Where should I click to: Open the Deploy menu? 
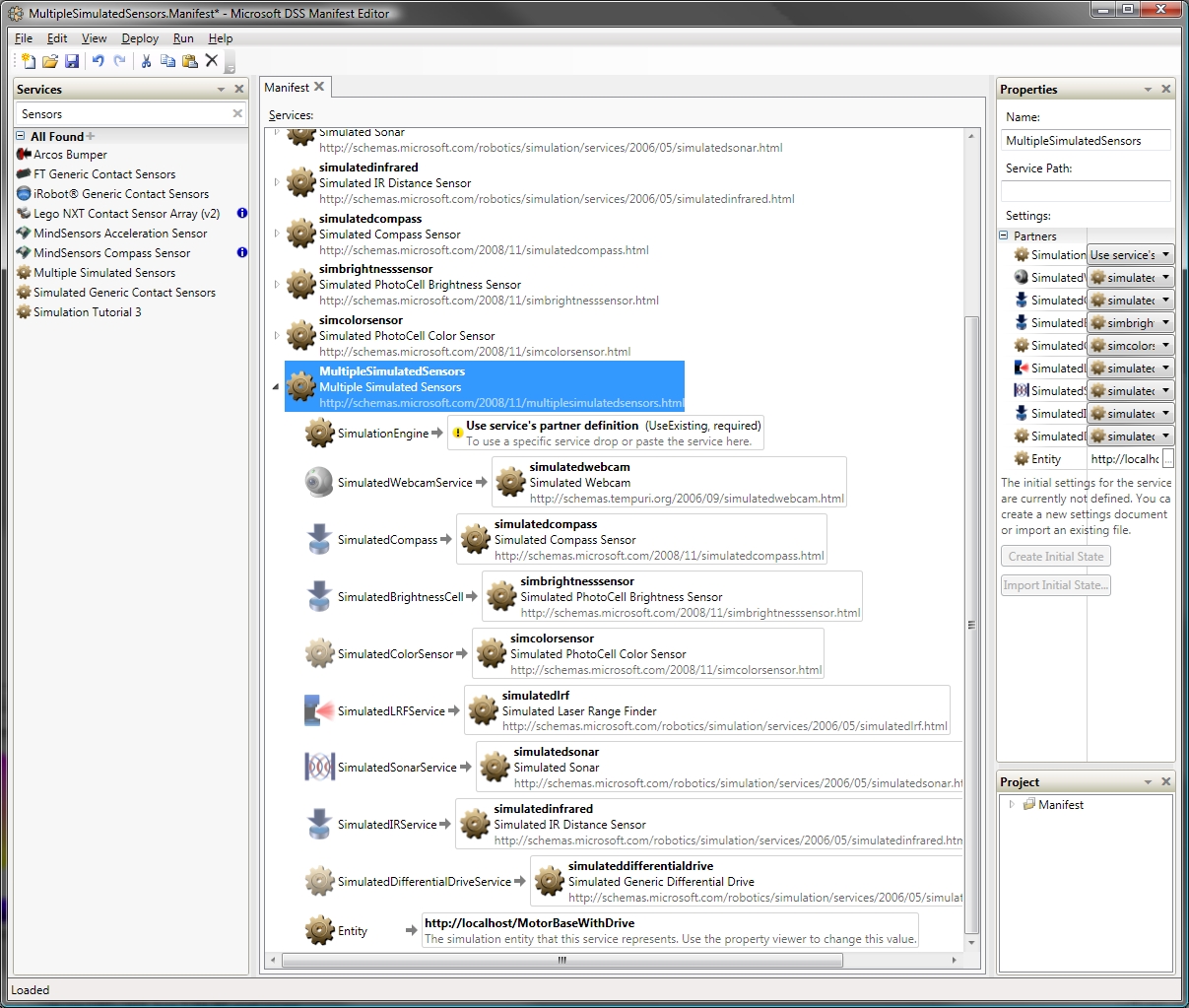[140, 38]
